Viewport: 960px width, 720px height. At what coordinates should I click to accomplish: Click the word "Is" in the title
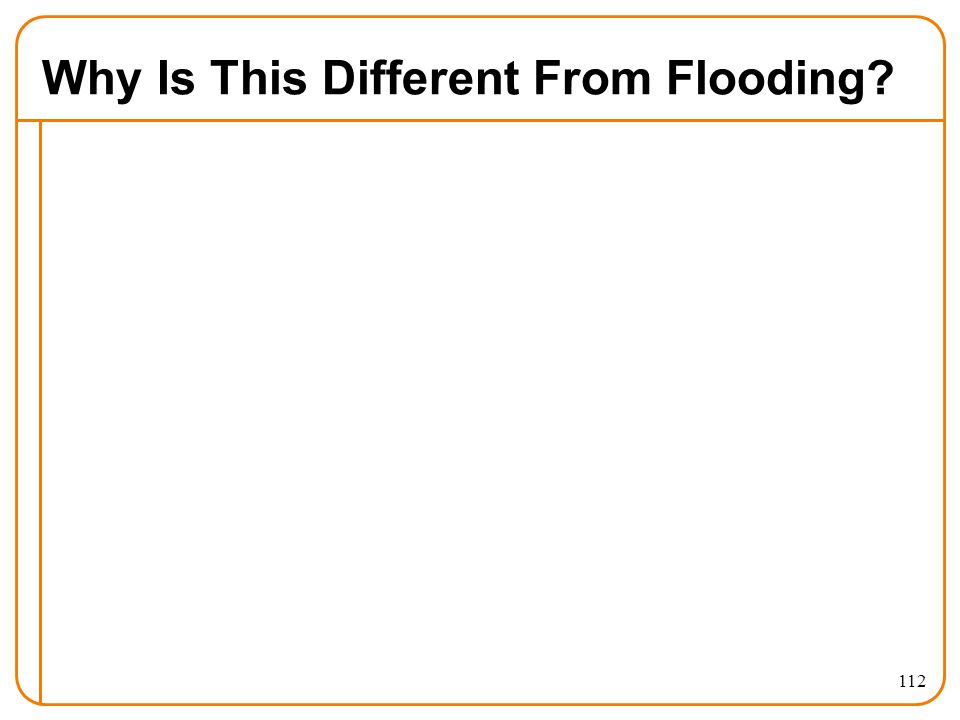pos(176,78)
